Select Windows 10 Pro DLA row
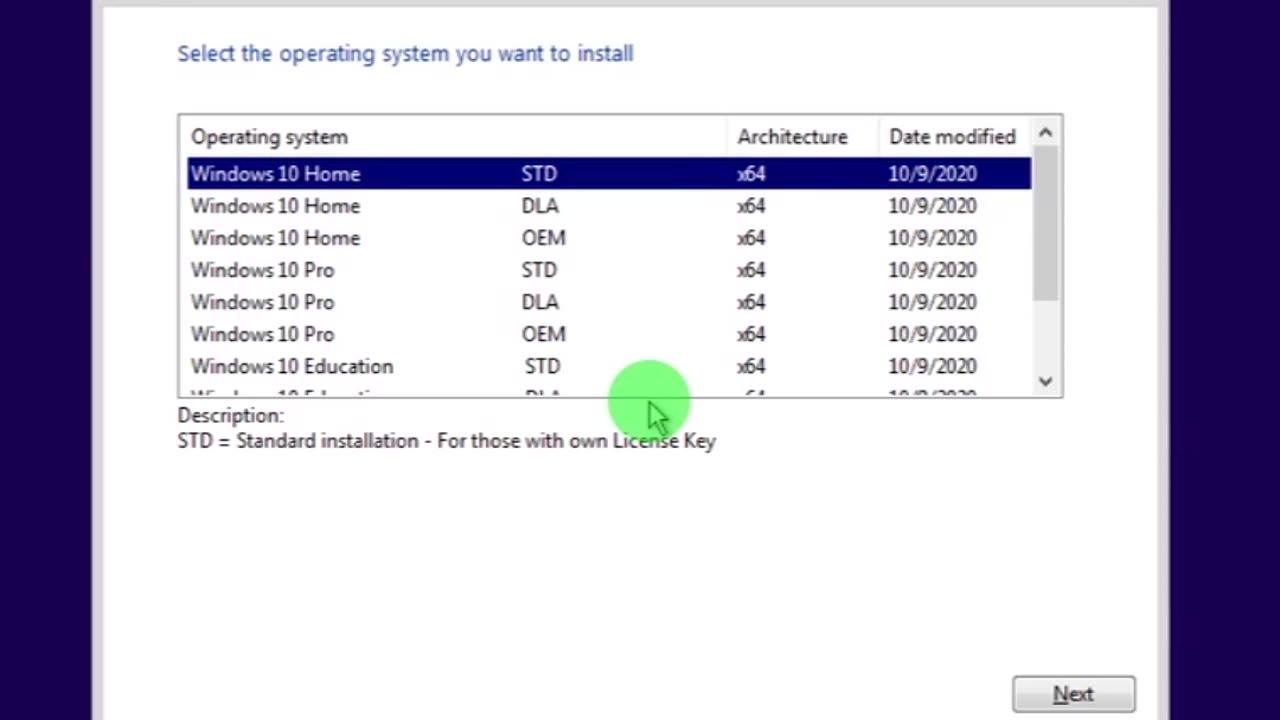 point(608,302)
